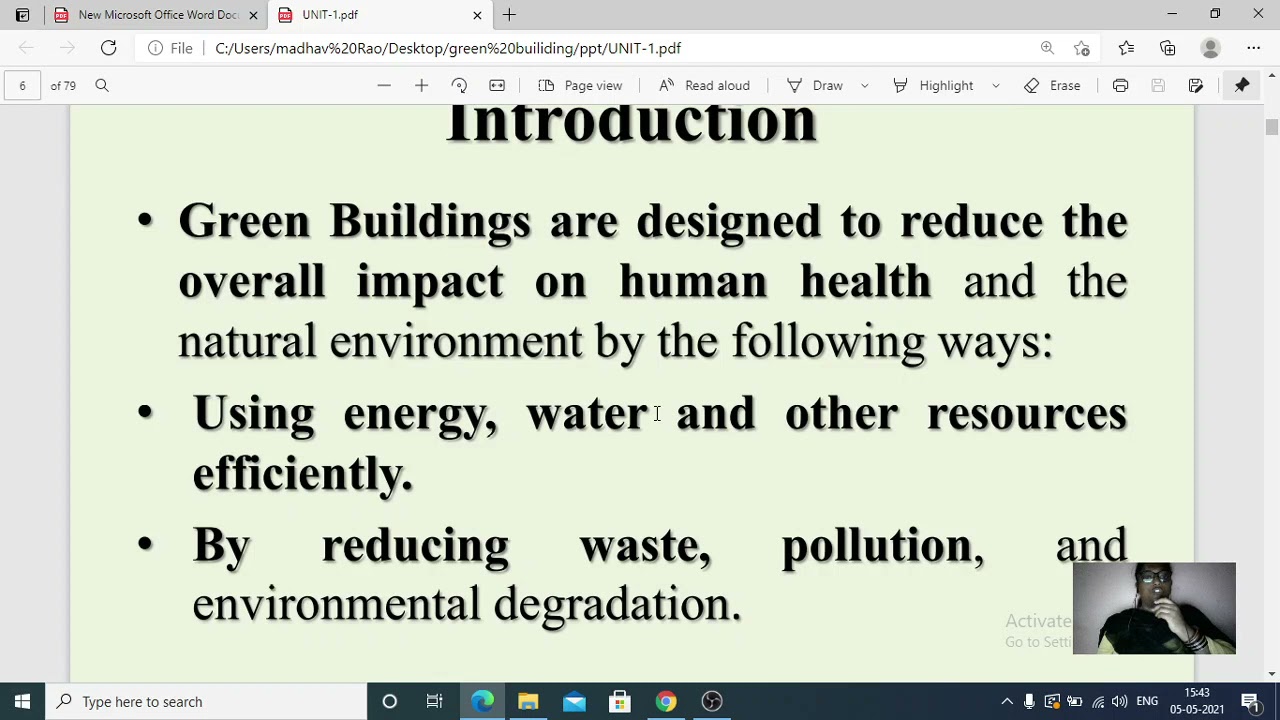Zoom in using the plus icon

coord(421,85)
